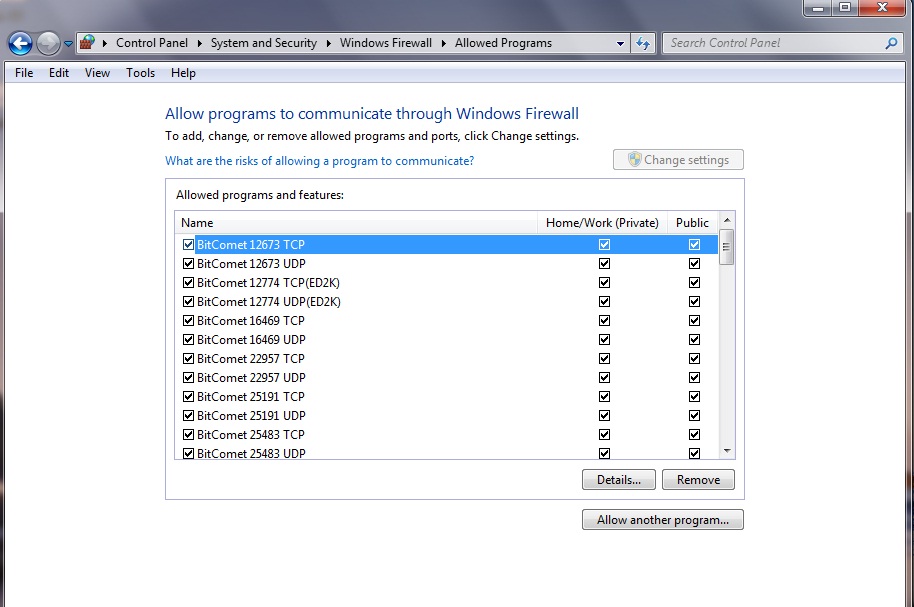Image resolution: width=914 pixels, height=607 pixels.
Task: Click the Details... button
Action: pyautogui.click(x=618, y=480)
